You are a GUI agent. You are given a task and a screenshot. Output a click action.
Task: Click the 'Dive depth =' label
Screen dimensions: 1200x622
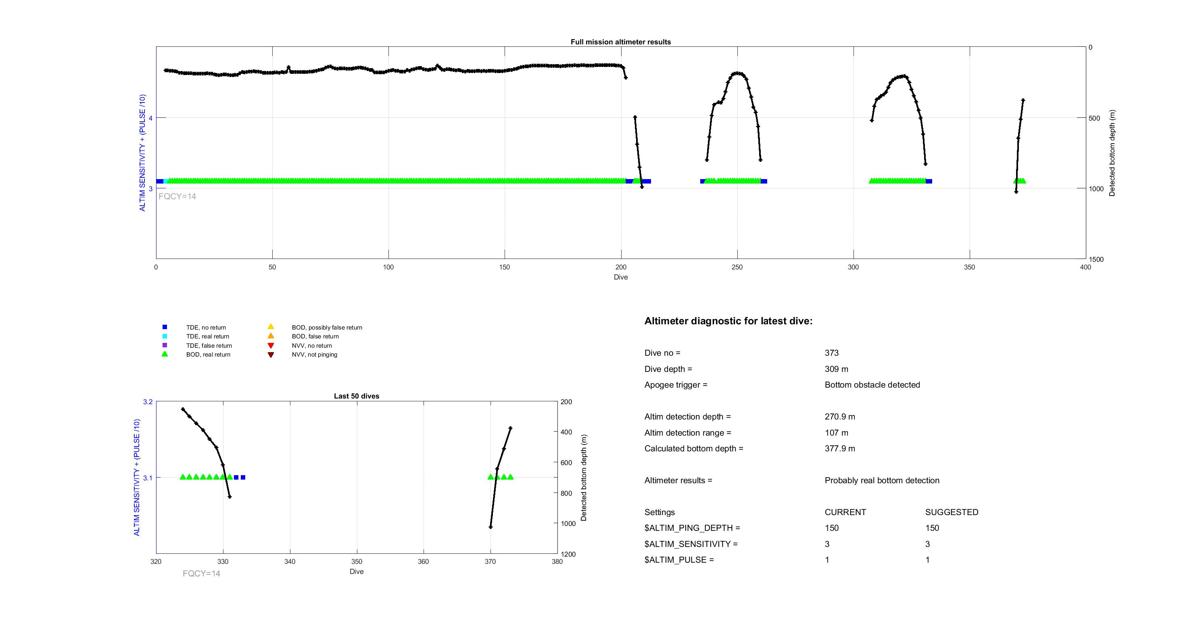[668, 369]
